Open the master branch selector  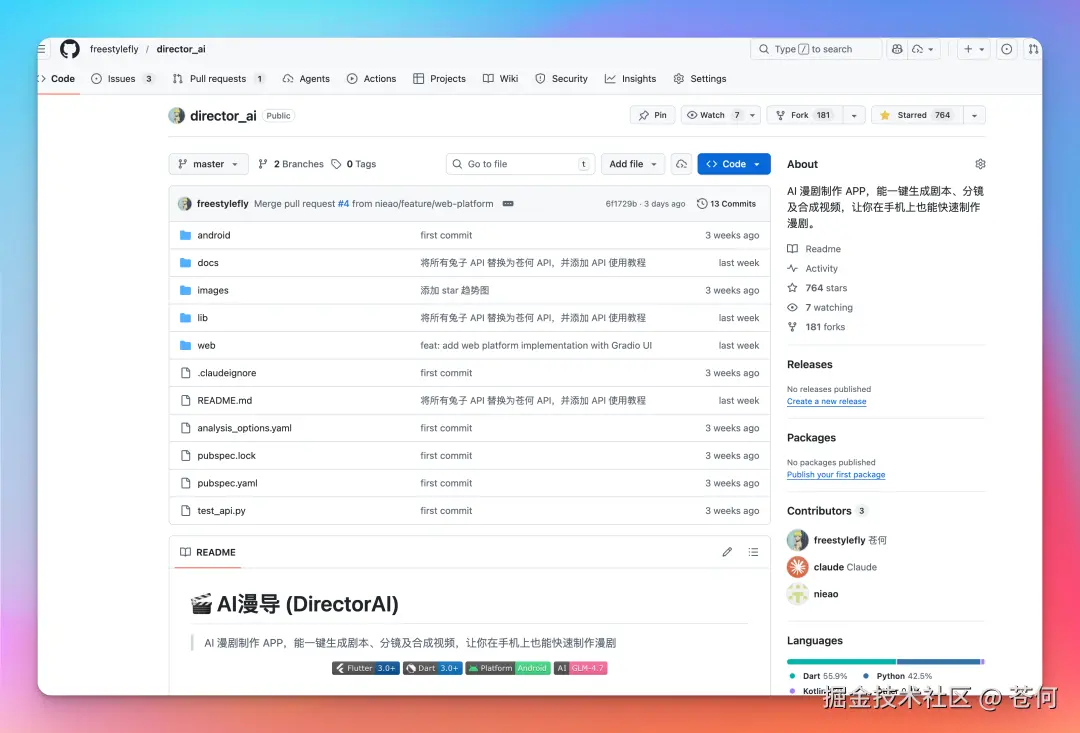click(208, 164)
